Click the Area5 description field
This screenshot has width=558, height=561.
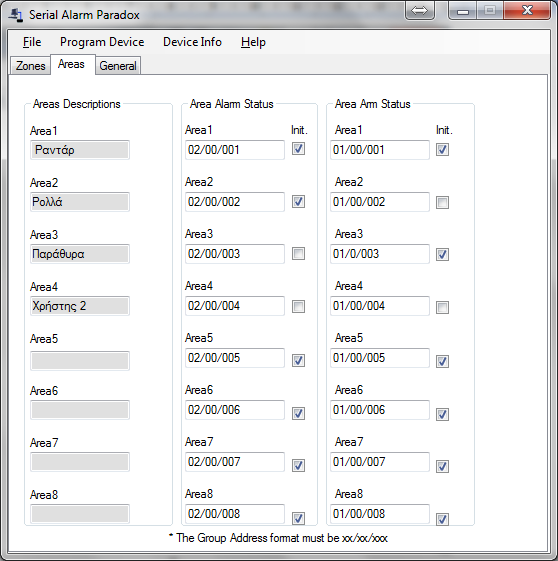pyautogui.click(x=80, y=361)
